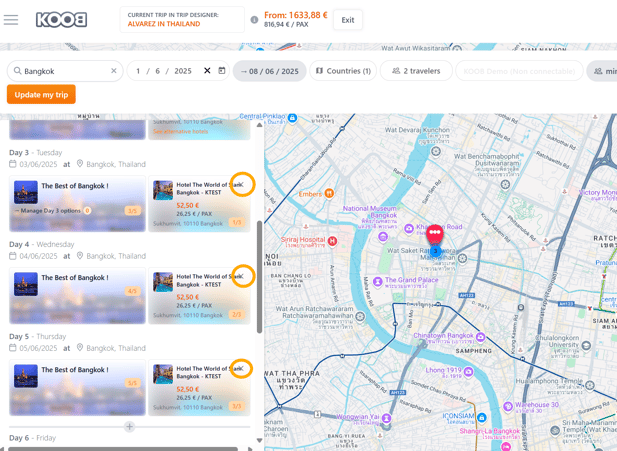Screen dimensions: 617x451
Task: Open the hamburger menu
Action: (11, 20)
